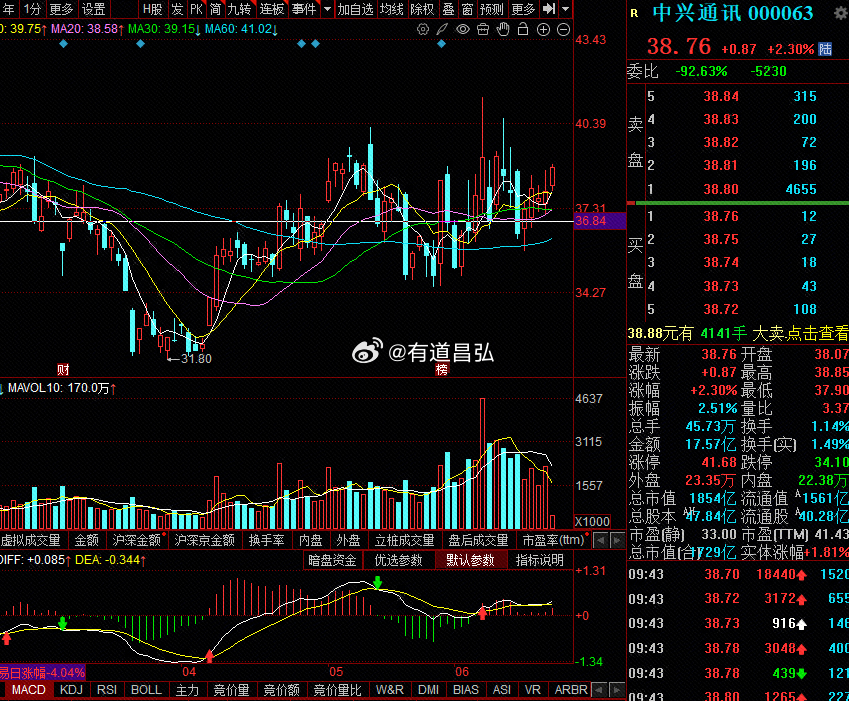849x701 pixels.
Task: Select KDJ indicator tab
Action: (71, 690)
